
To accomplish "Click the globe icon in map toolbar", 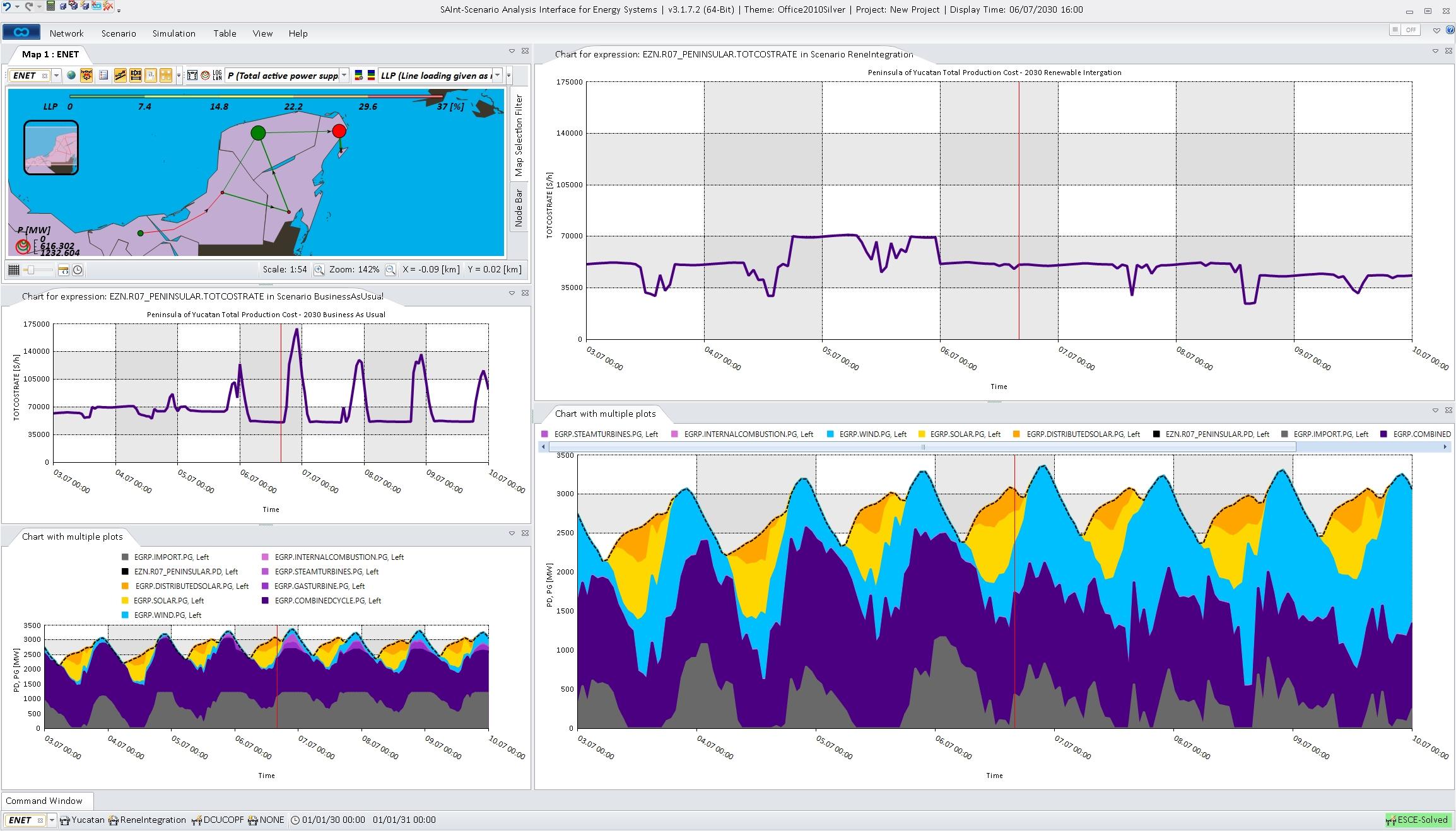I will click(71, 76).
